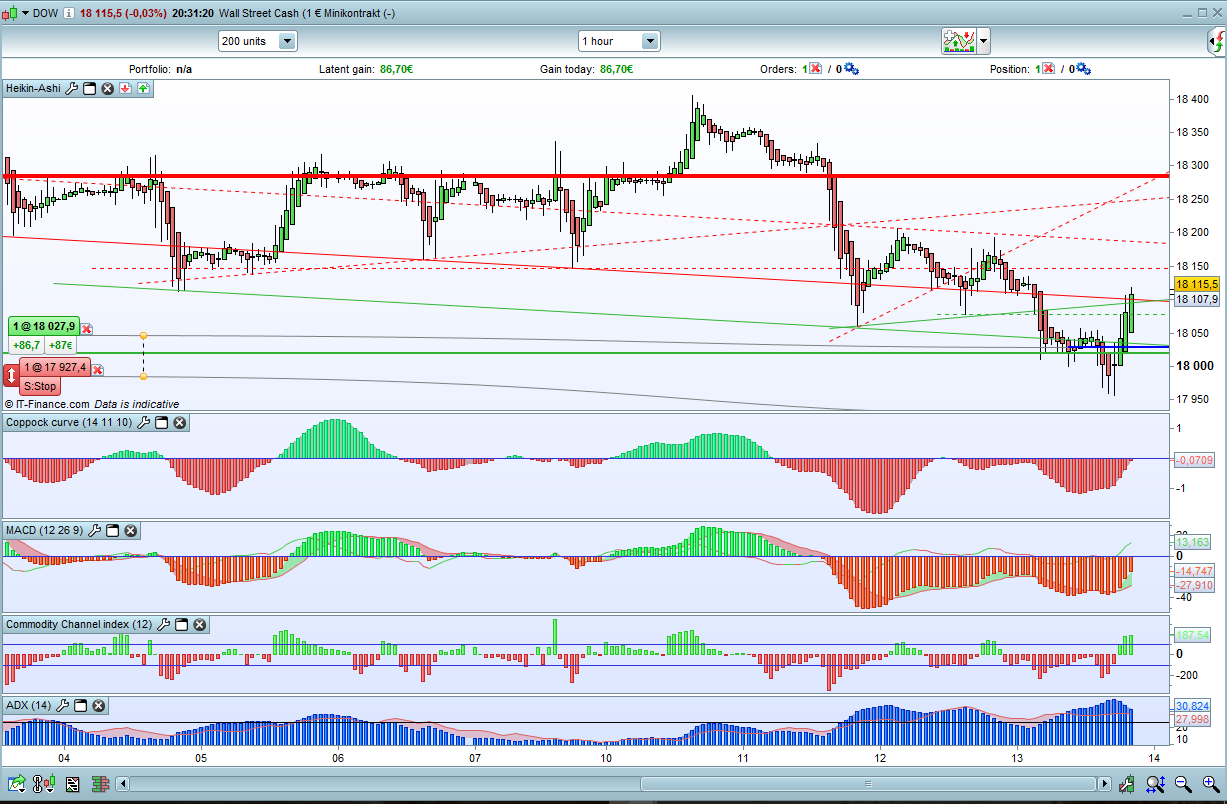Expand the trading chart icon dropdown arrow

coord(984,42)
